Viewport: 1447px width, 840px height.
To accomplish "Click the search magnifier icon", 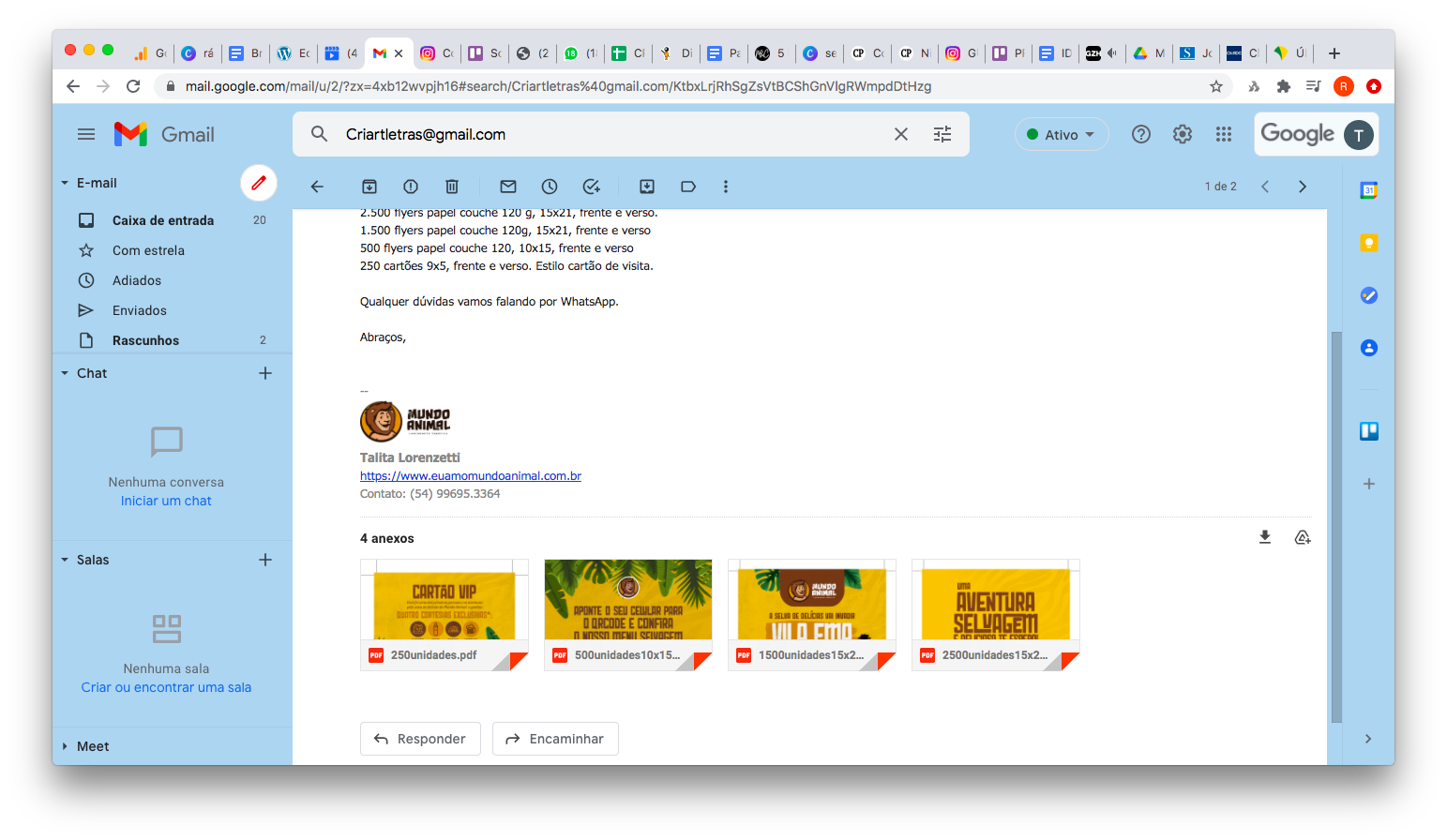I will [320, 134].
